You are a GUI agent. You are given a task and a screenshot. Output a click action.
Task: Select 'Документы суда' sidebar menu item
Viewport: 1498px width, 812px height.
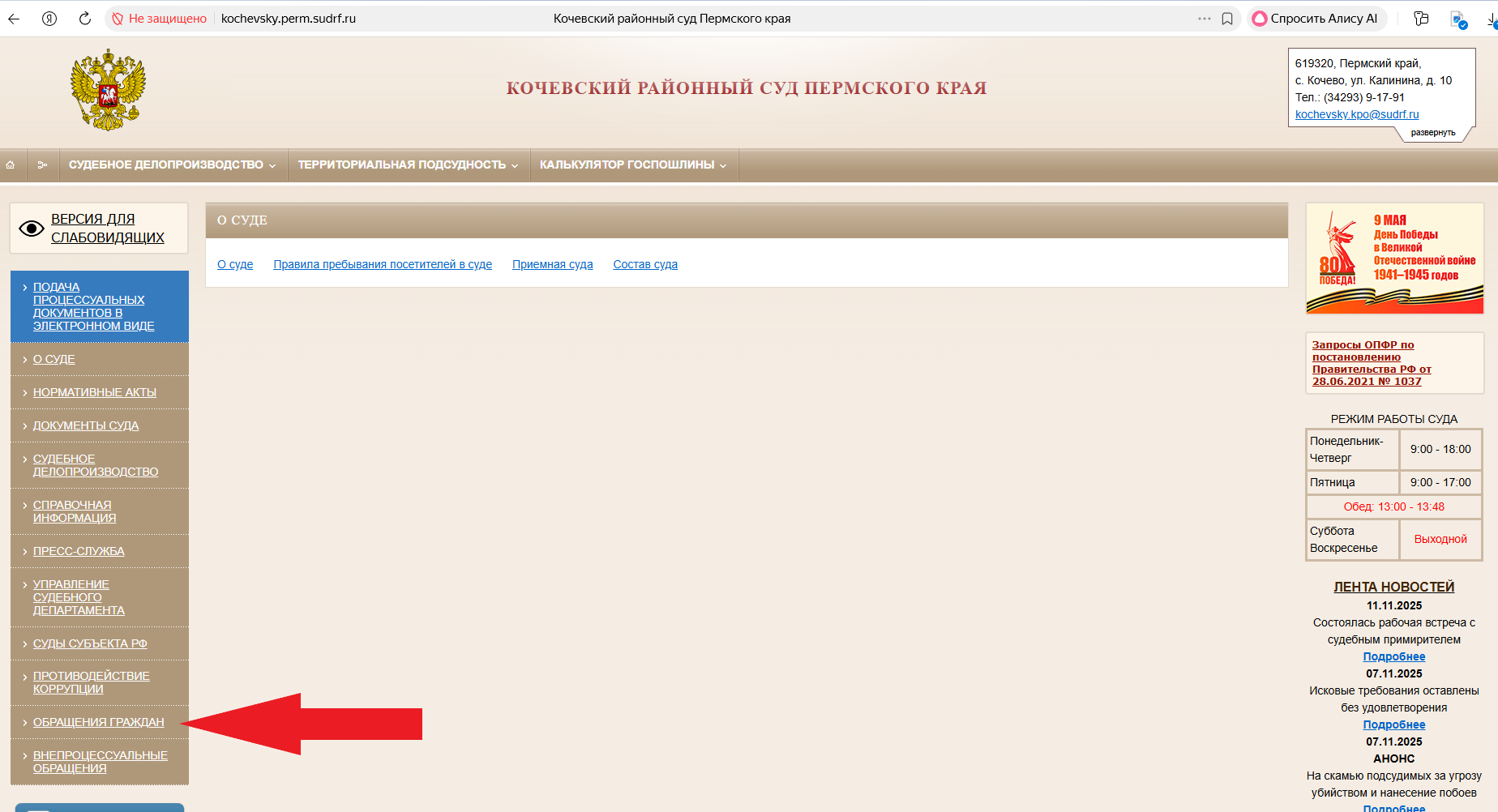(86, 425)
